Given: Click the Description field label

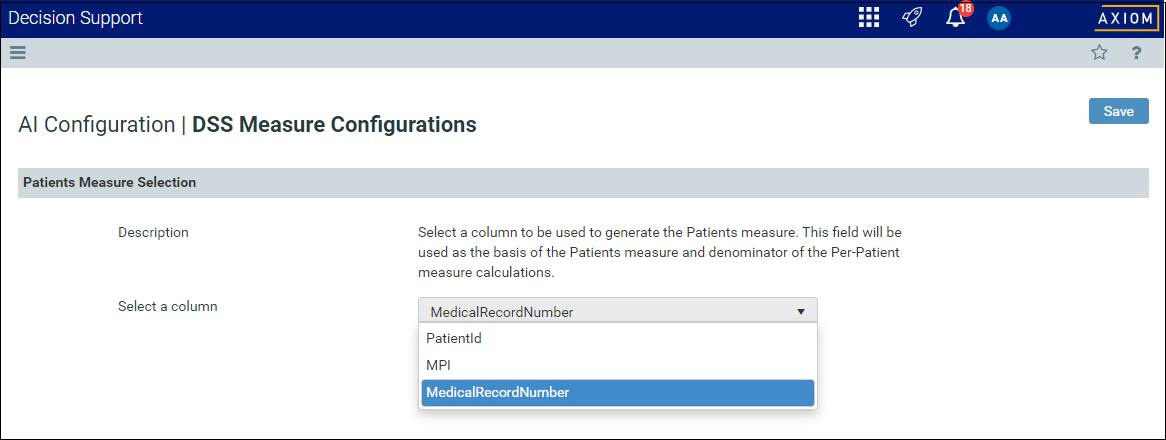Looking at the screenshot, I should click(153, 233).
